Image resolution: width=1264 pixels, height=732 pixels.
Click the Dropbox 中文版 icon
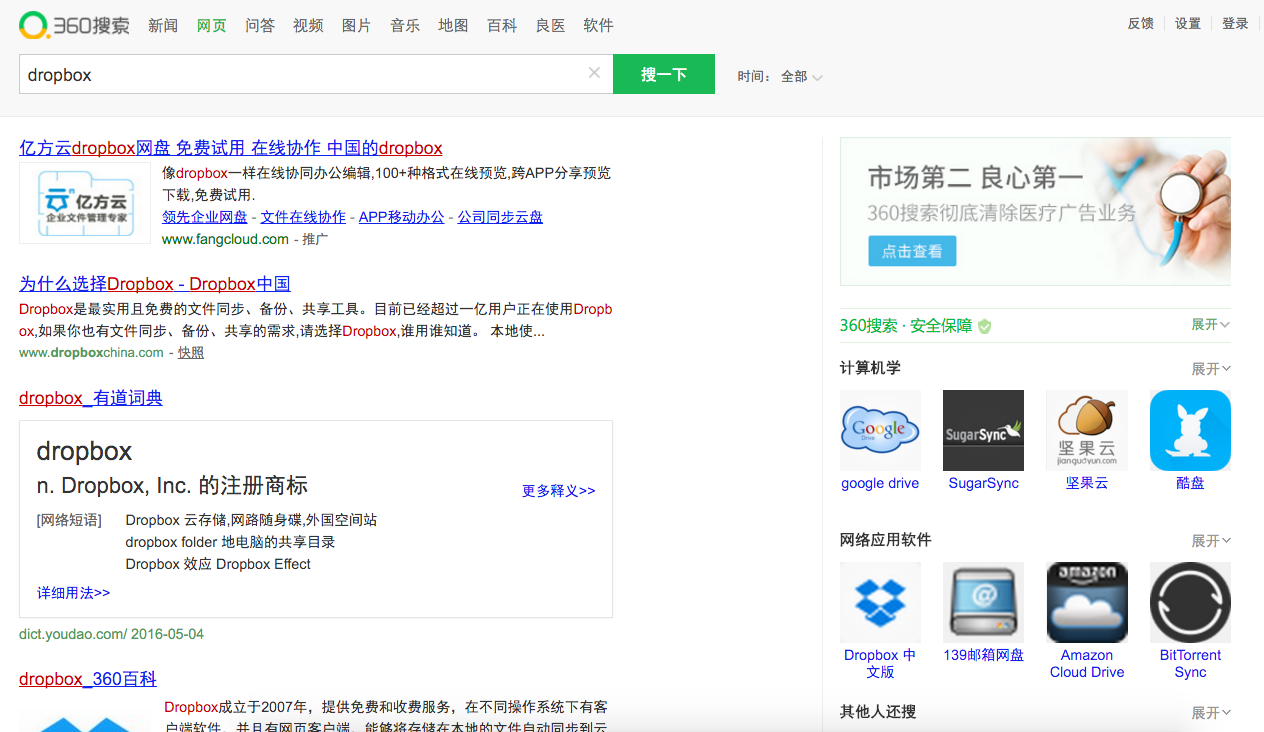coord(880,602)
